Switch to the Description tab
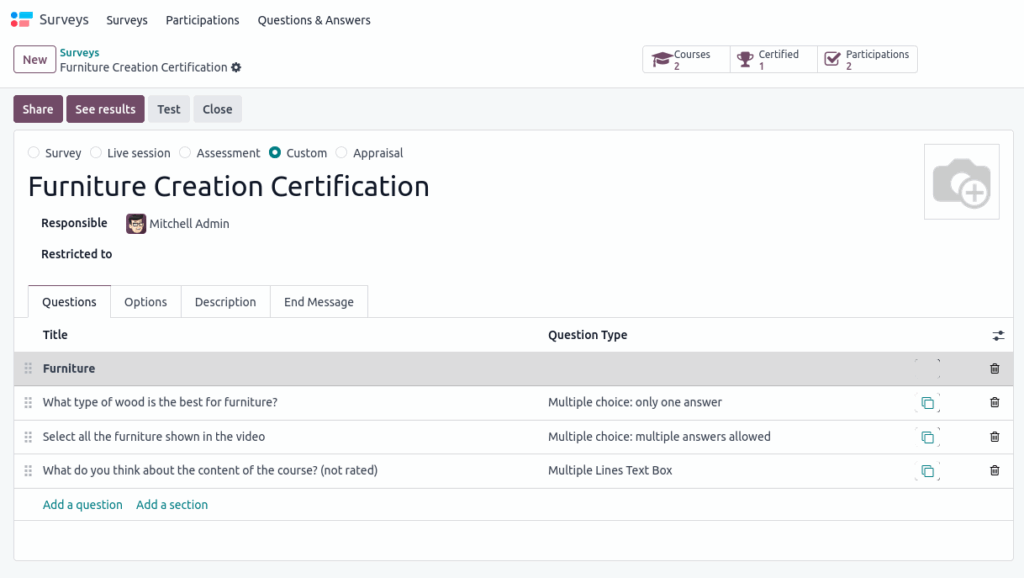The width and height of the screenshot is (1024, 578). (x=225, y=302)
